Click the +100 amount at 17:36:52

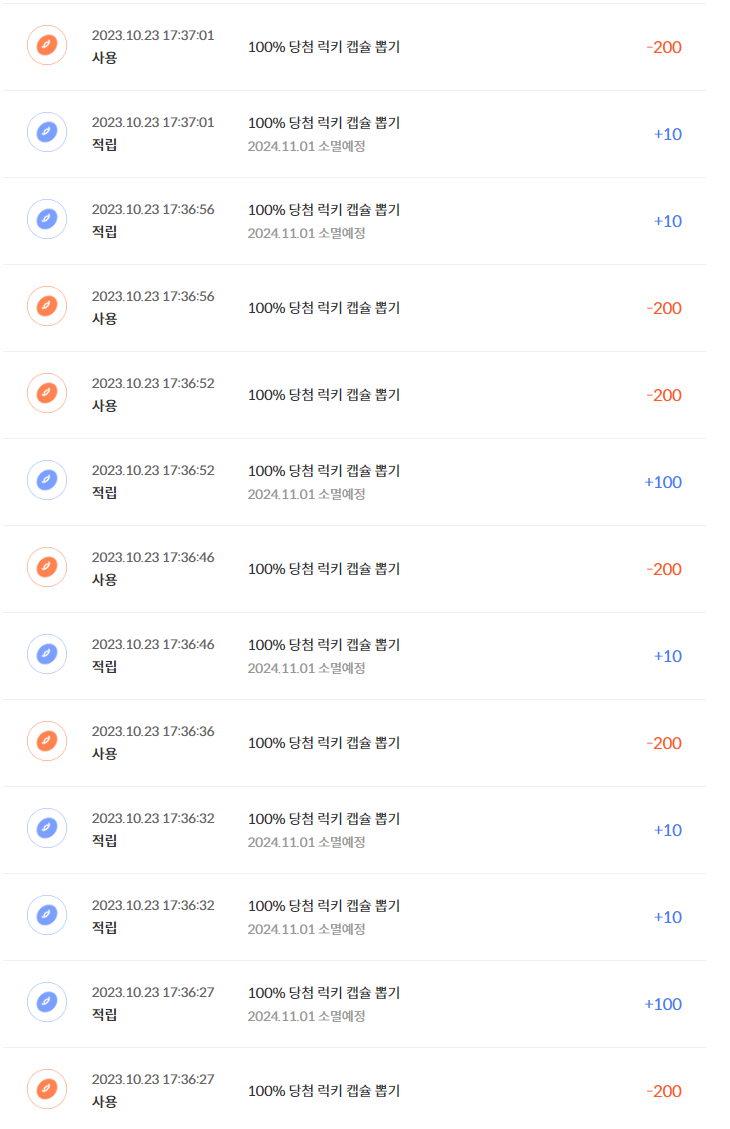pos(663,482)
